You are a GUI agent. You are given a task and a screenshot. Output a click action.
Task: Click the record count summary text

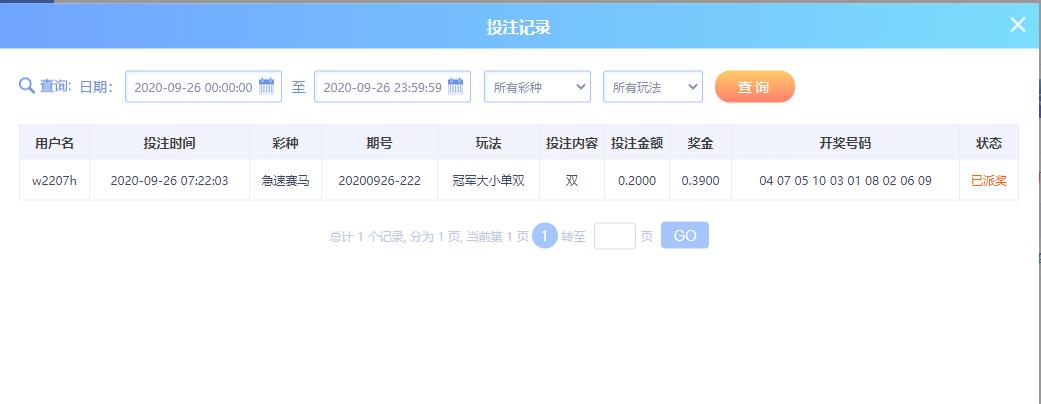point(429,237)
